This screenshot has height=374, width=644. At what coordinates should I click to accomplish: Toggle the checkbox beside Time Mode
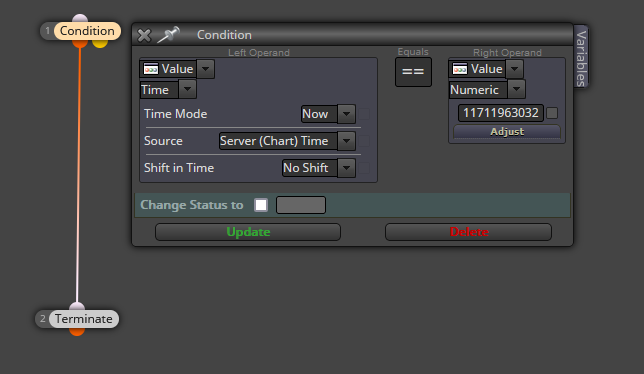tap(364, 114)
